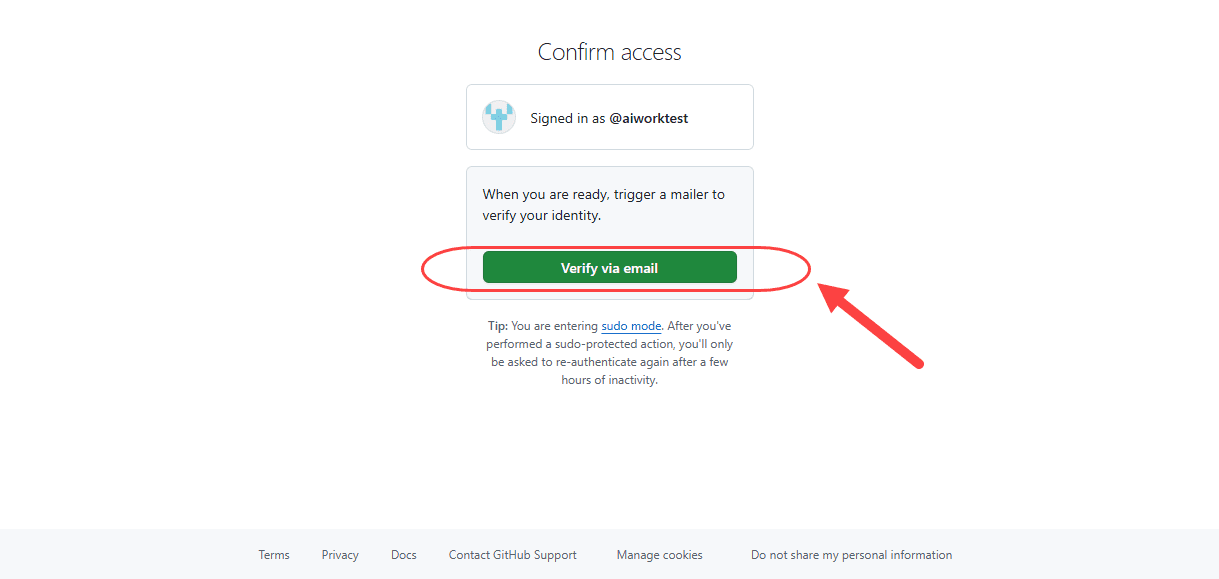
Task: Click the bold Tip: label
Action: [x=498, y=326]
